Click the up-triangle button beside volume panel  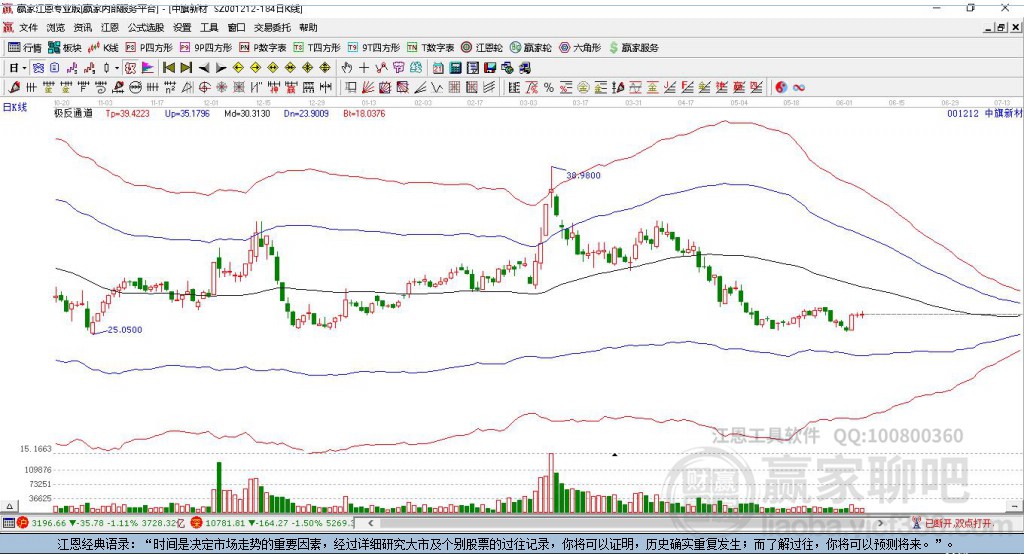[9, 506]
